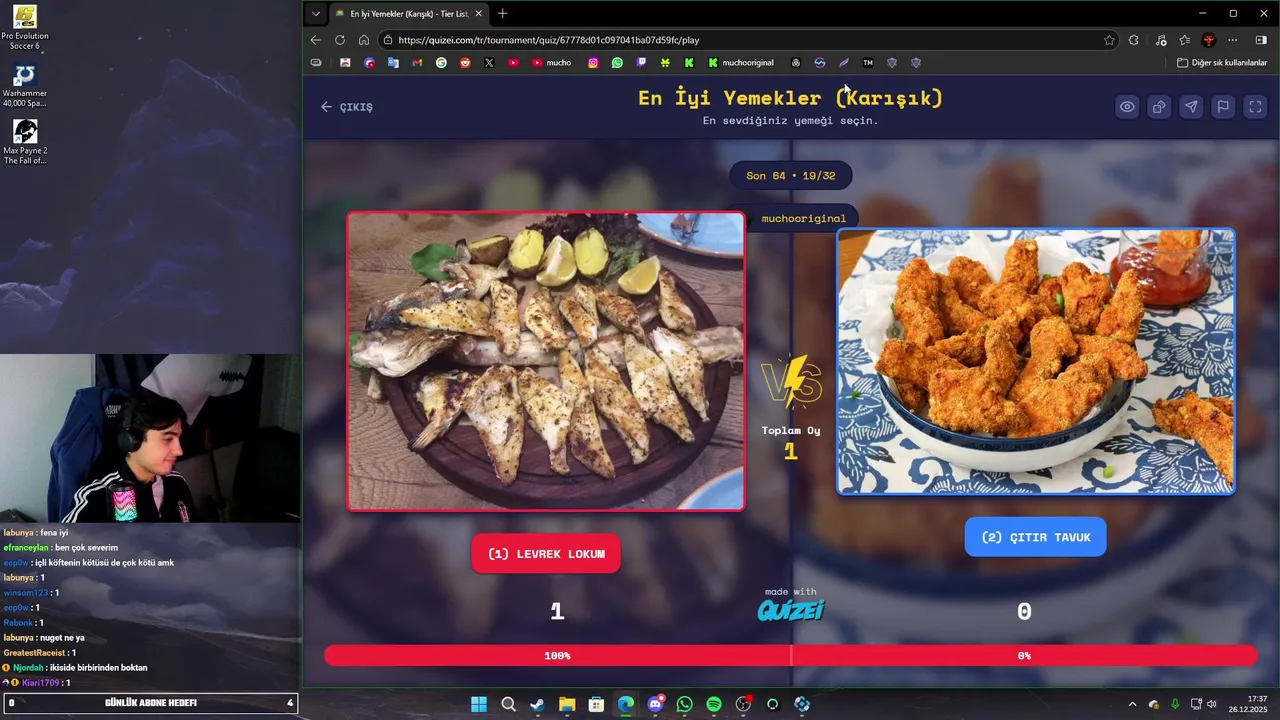Open the 'muchooriginal' Kick bookmark
The image size is (1280, 720).
click(741, 63)
